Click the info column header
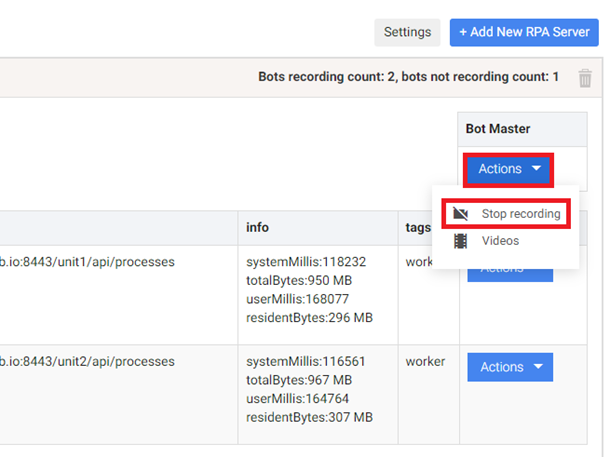Viewport: 610px width, 457px height. click(x=257, y=227)
